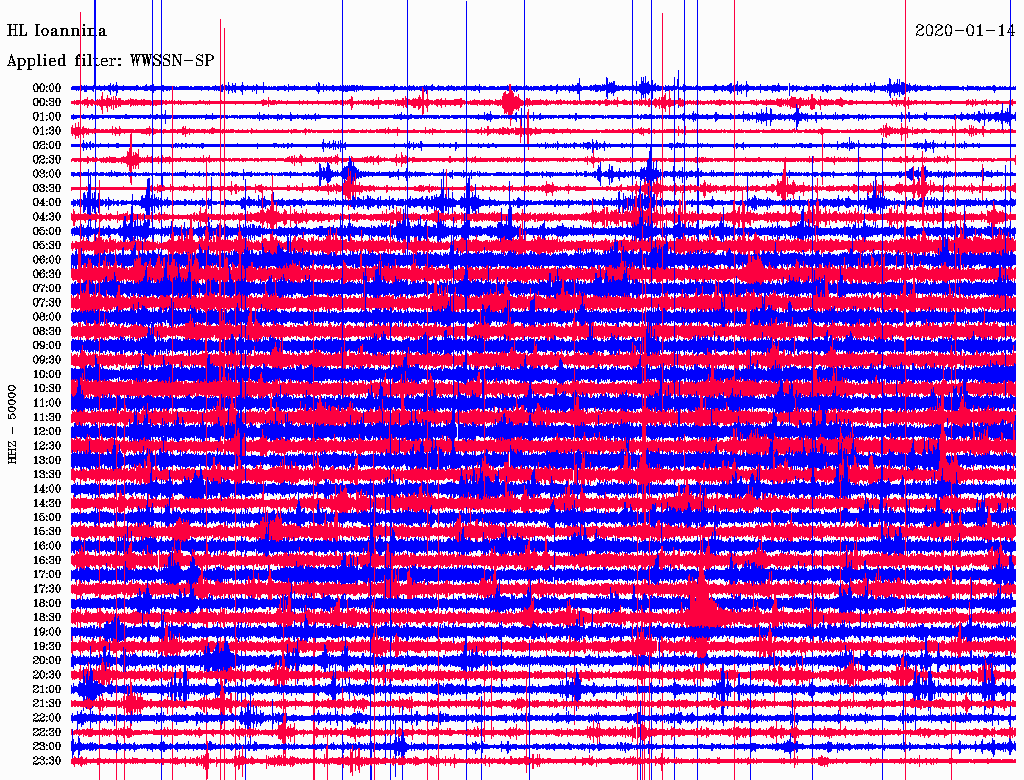This screenshot has width=1024, height=780.
Task: Select the 21:00 time label
Action: point(46,689)
